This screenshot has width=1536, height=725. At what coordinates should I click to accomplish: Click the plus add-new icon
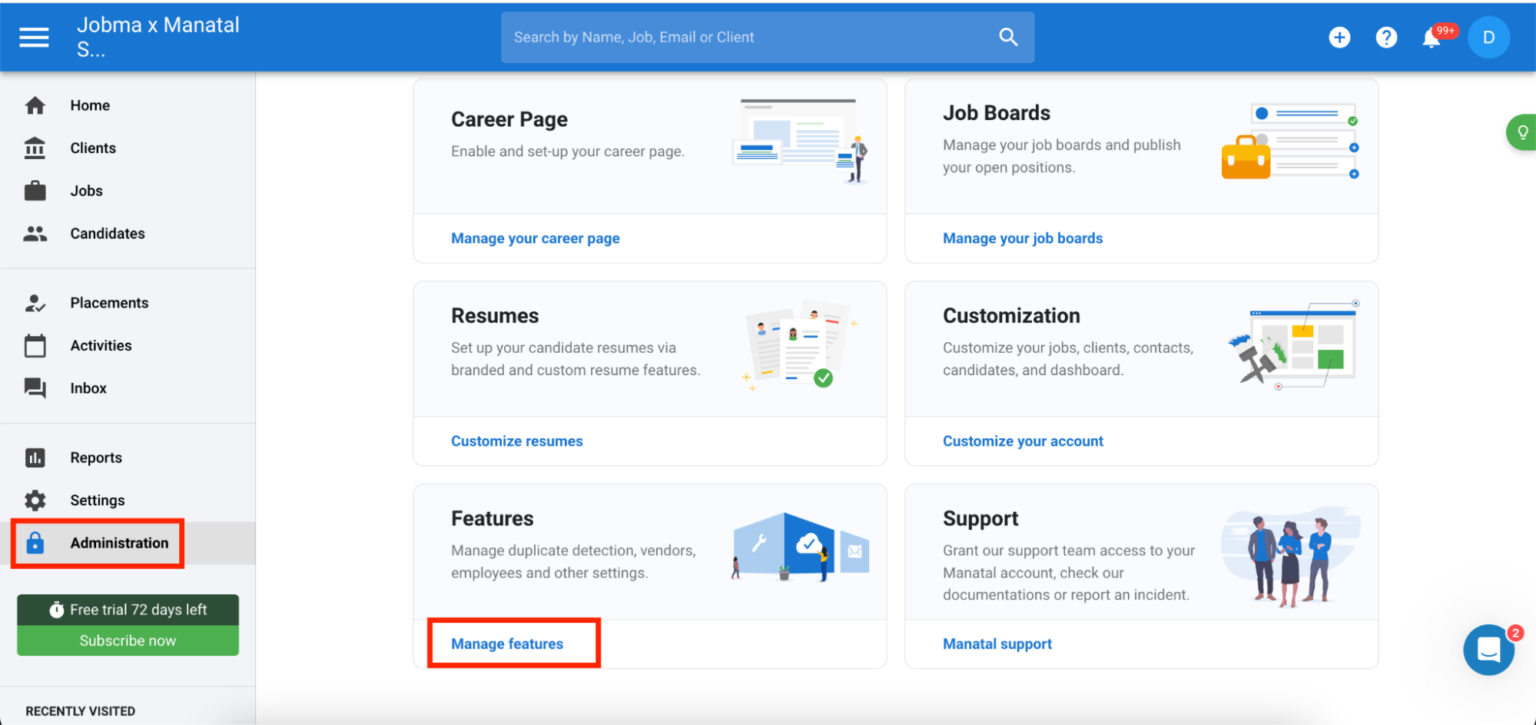point(1339,37)
